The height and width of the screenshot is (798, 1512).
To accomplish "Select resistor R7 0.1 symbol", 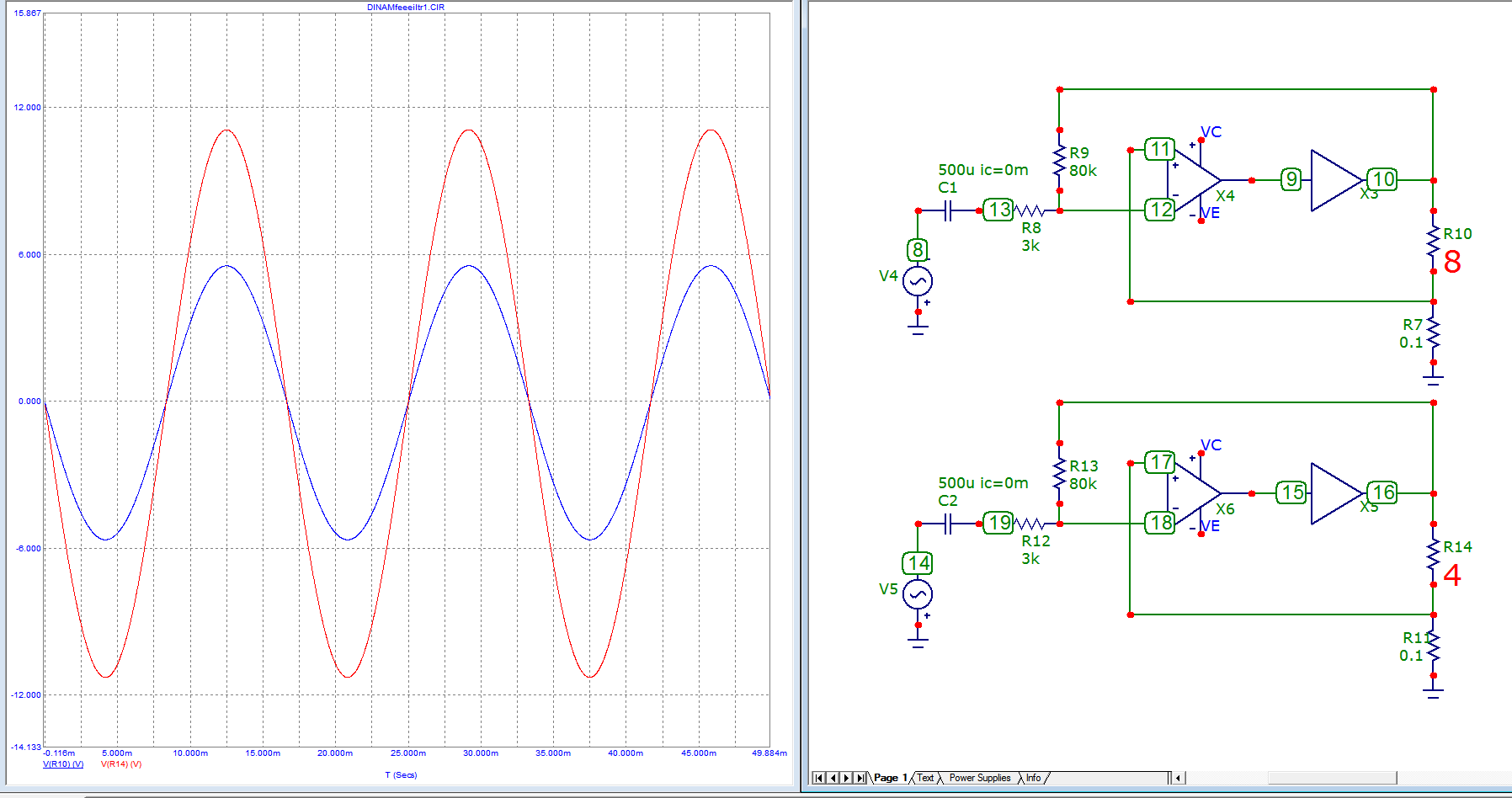I will pos(1433,332).
